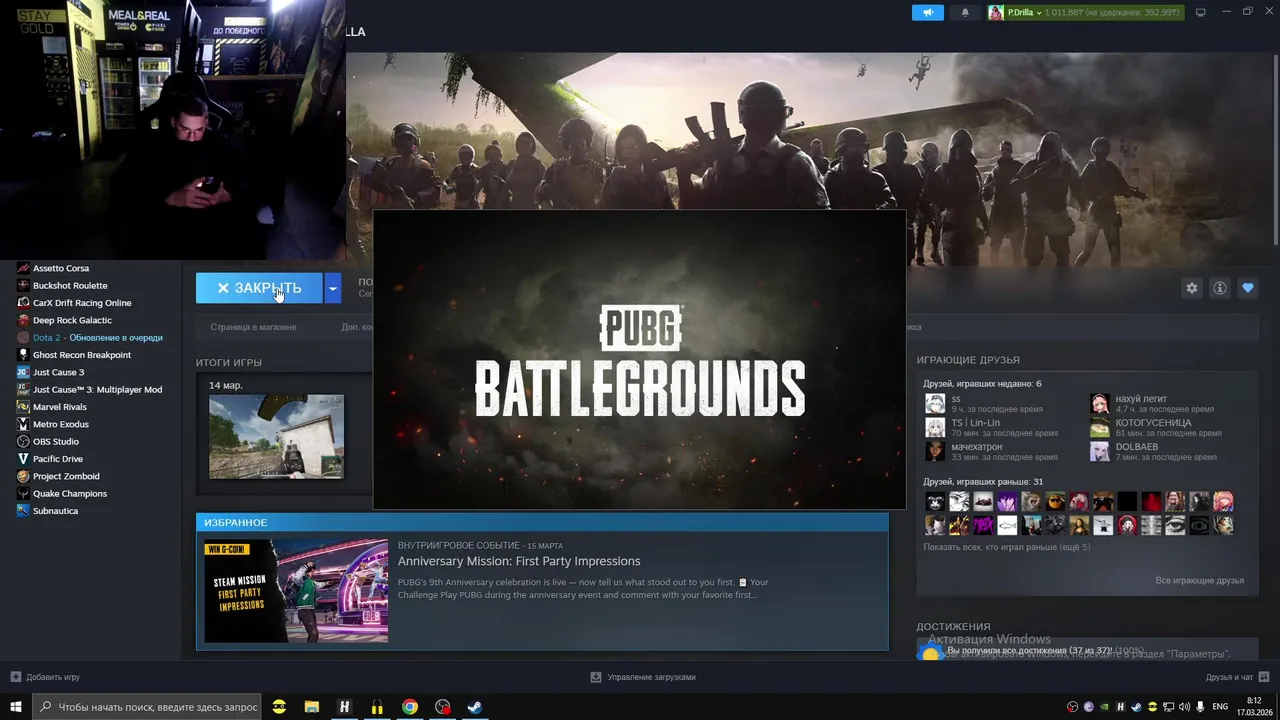This screenshot has width=1280, height=720.
Task: Click the Metro Exodus game icon
Action: tap(24, 424)
